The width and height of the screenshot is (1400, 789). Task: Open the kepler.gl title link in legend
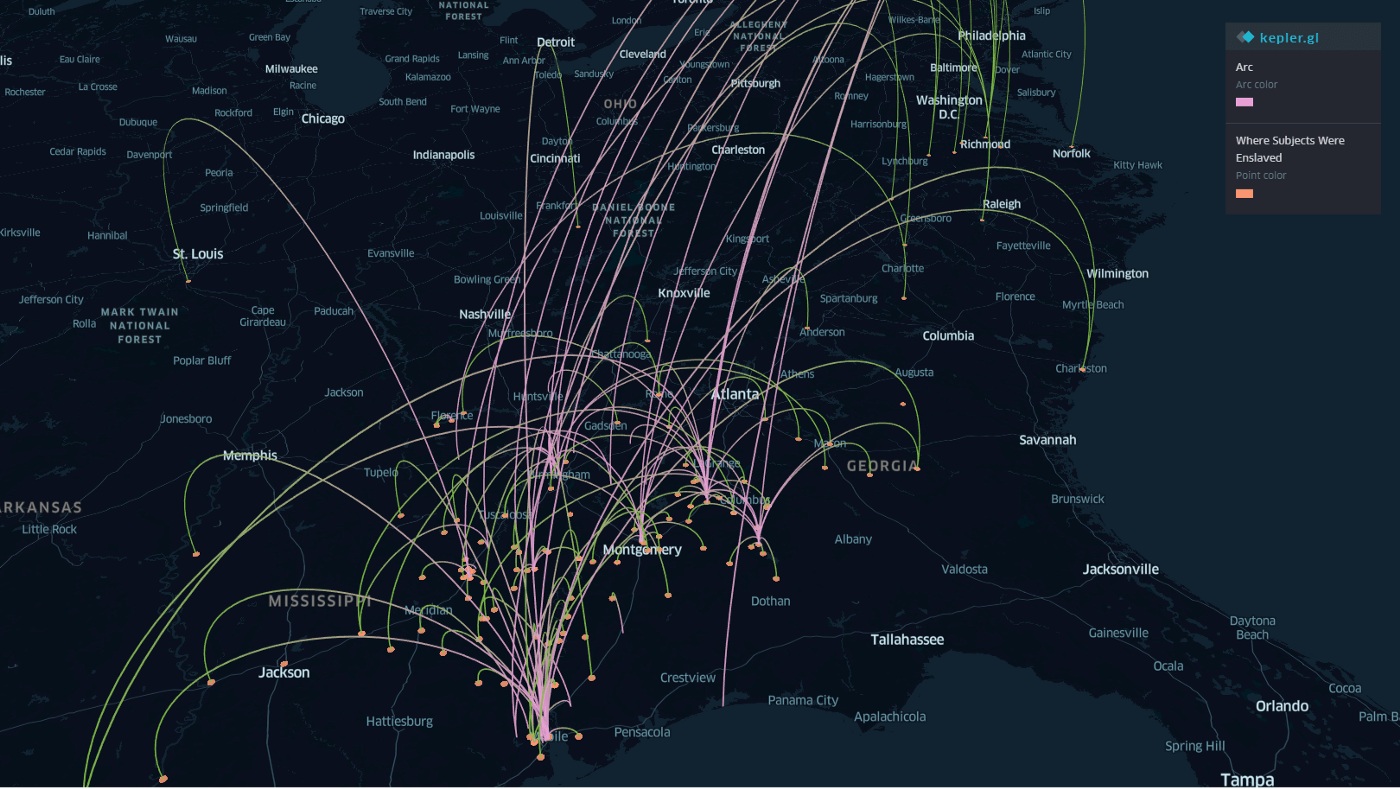tap(1289, 37)
